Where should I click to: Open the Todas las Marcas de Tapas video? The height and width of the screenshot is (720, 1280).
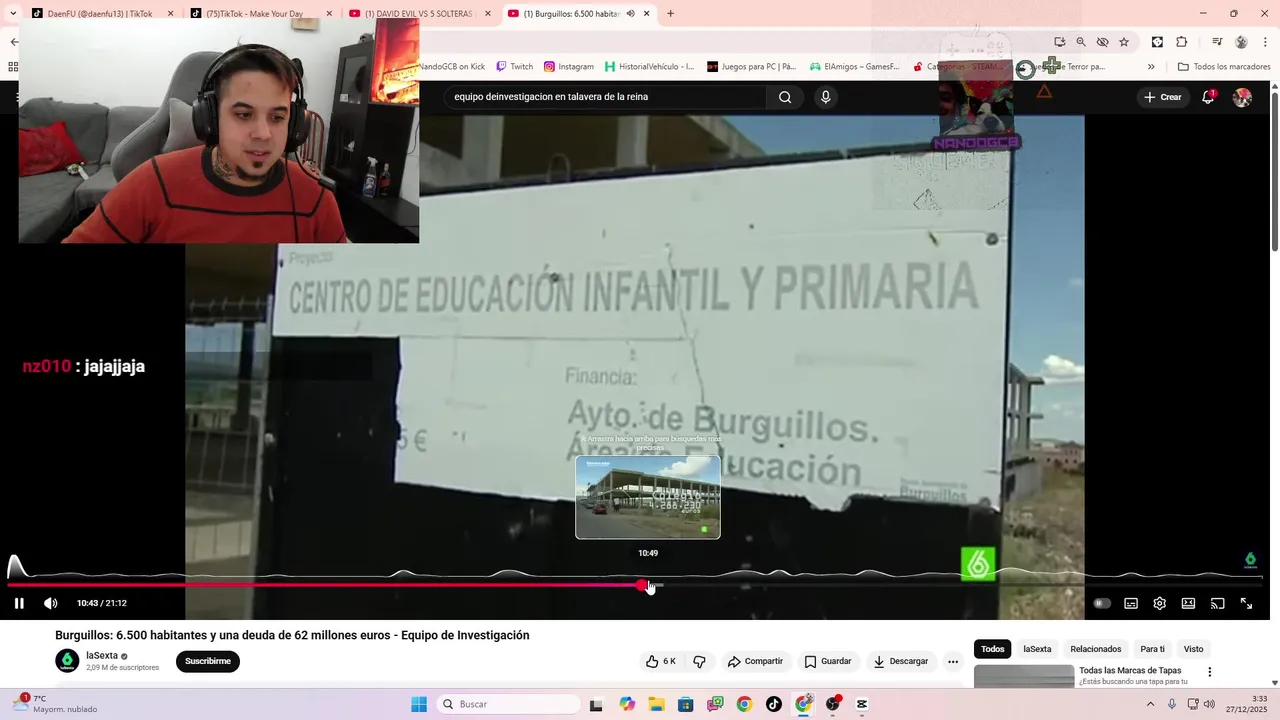point(1130,670)
